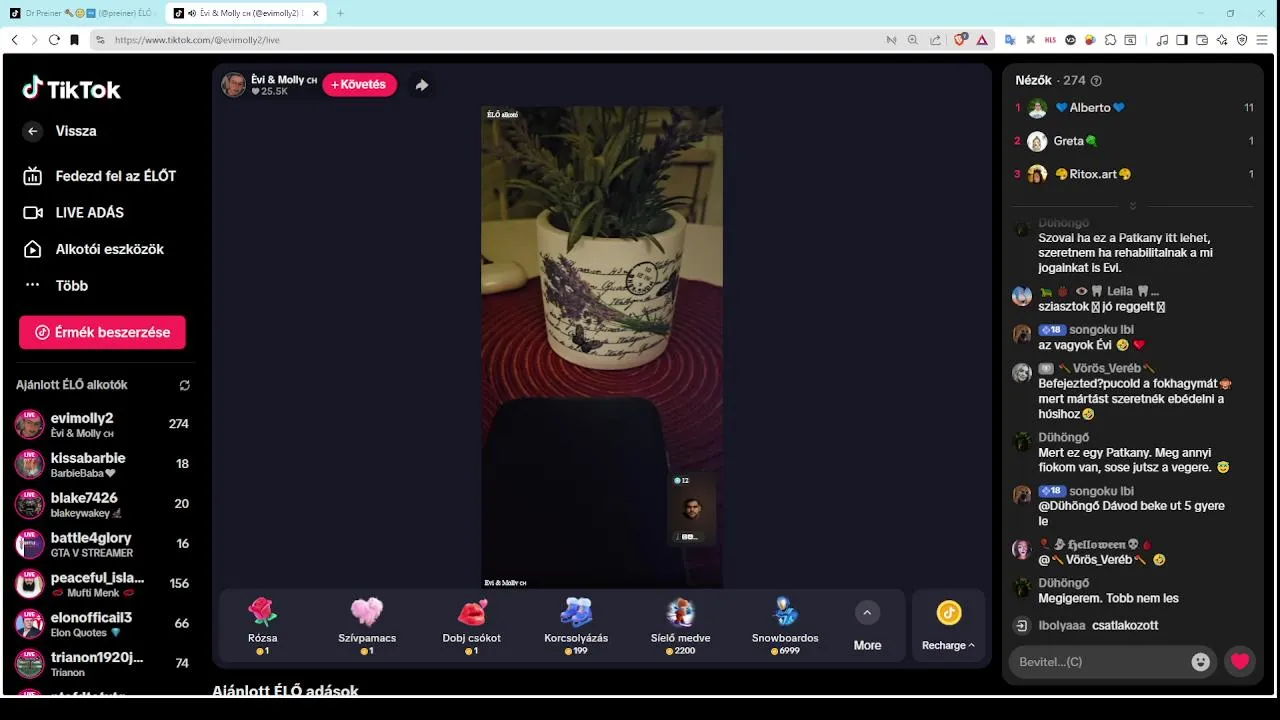
Task: Click the TikTok logo
Action: click(x=71, y=89)
